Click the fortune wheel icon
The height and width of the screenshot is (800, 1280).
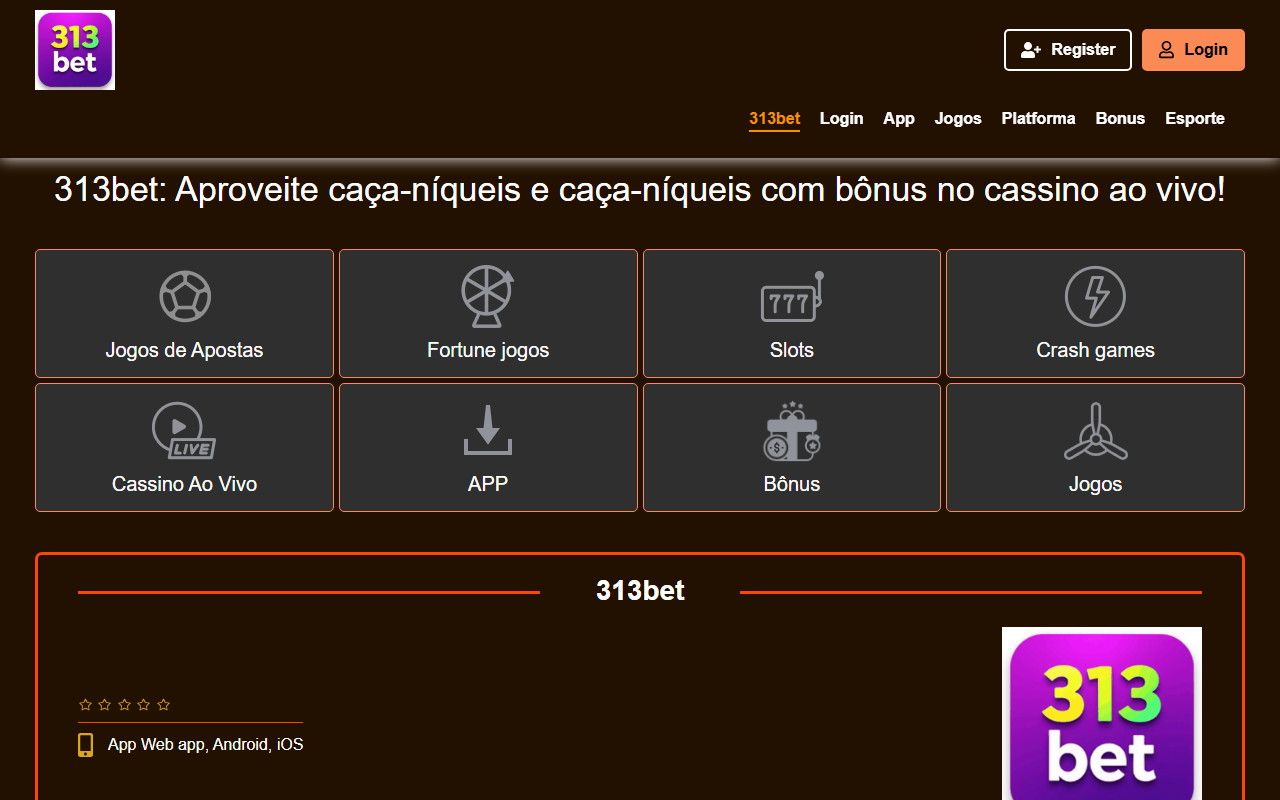point(488,296)
